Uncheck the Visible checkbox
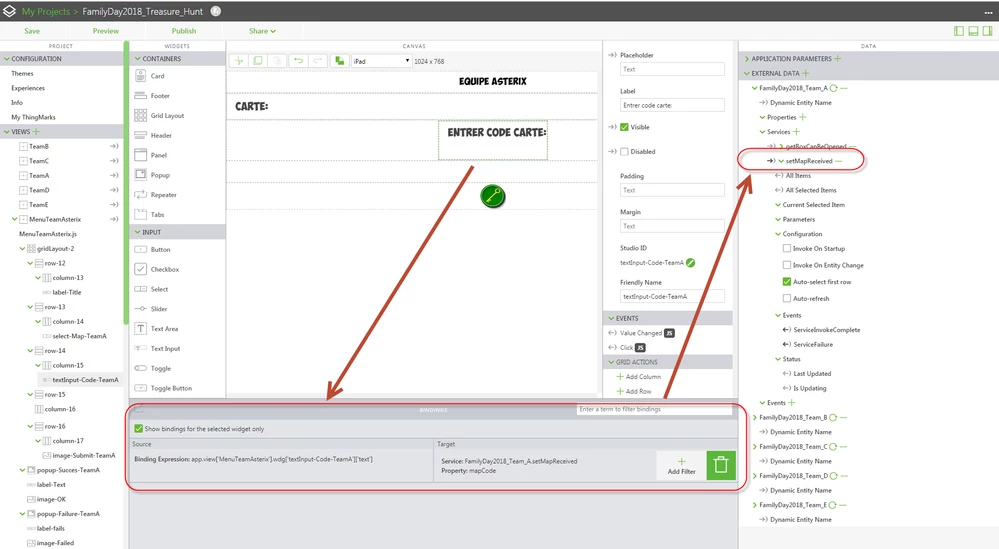The height and width of the screenshot is (549, 999). click(624, 127)
